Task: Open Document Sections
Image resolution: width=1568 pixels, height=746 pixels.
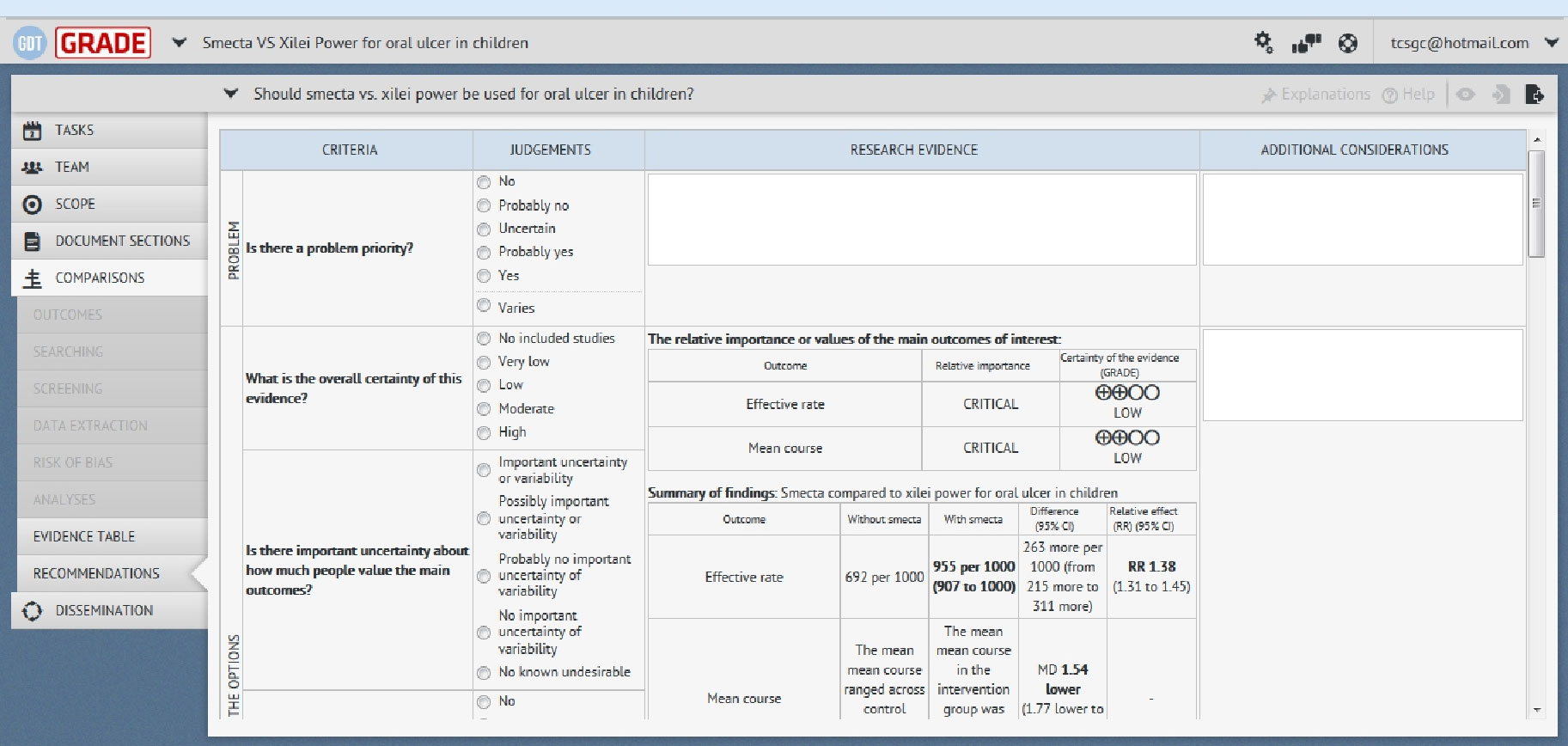Action: [x=109, y=242]
